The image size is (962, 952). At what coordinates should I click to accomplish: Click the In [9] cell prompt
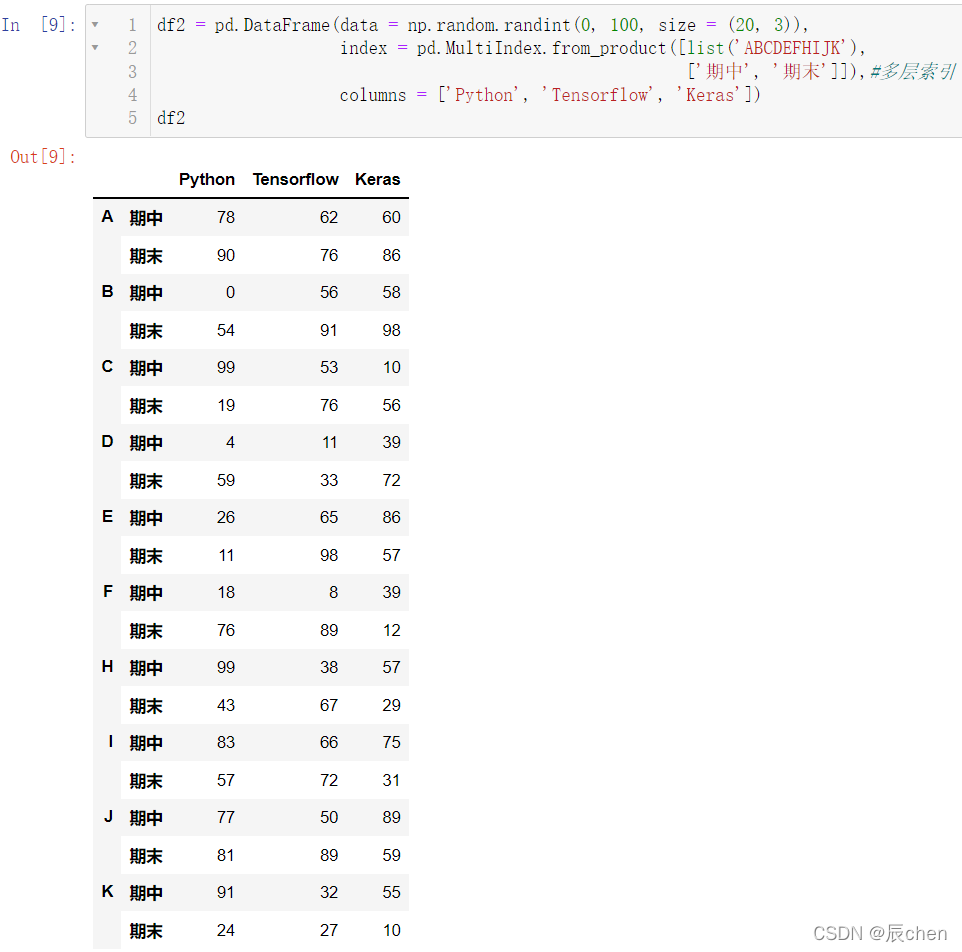pos(39,25)
